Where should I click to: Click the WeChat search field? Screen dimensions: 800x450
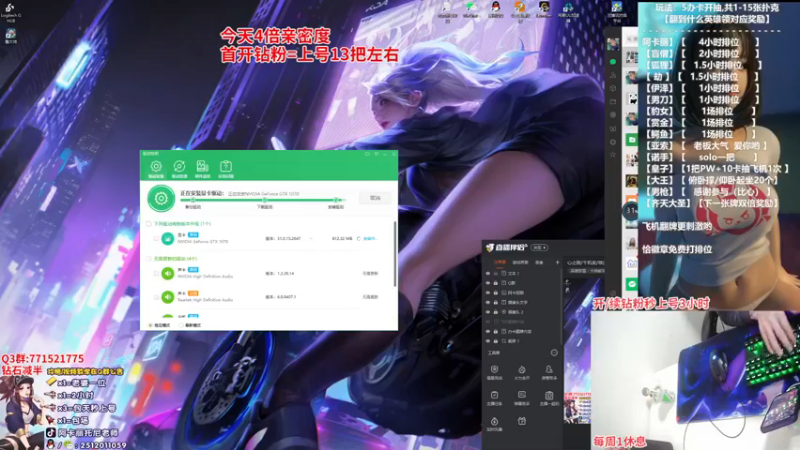pyautogui.click(x=632, y=39)
